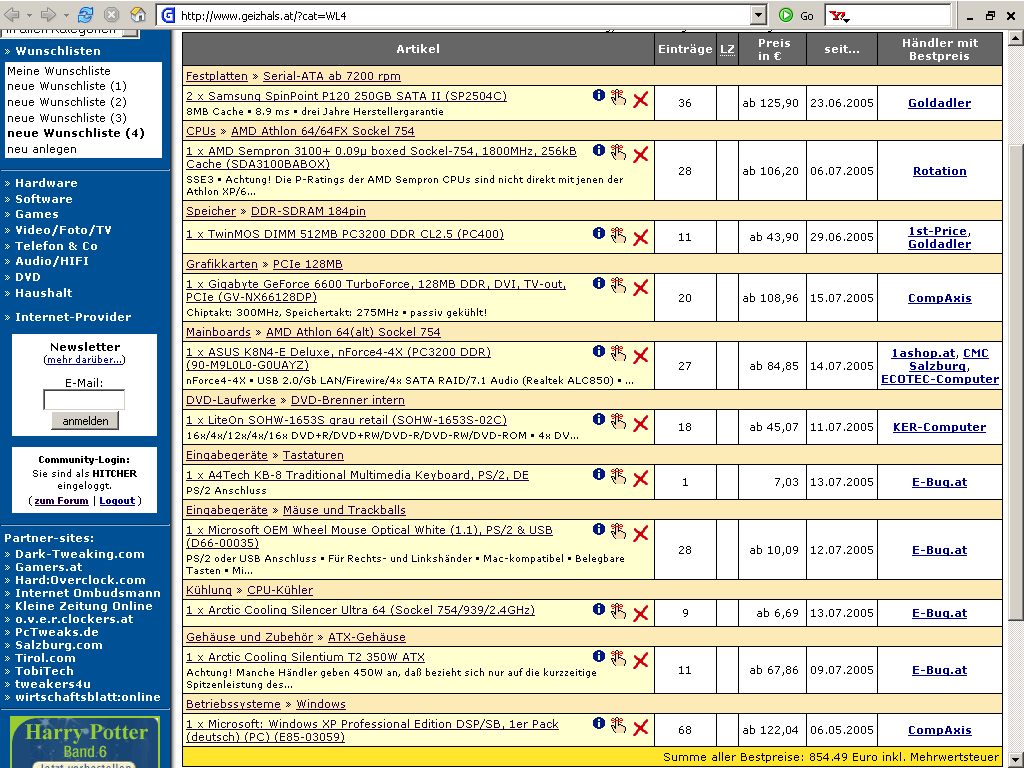Click hand icon for LiteOn SOHW-1653S
Screen dimensions: 1024x768
click(618, 421)
